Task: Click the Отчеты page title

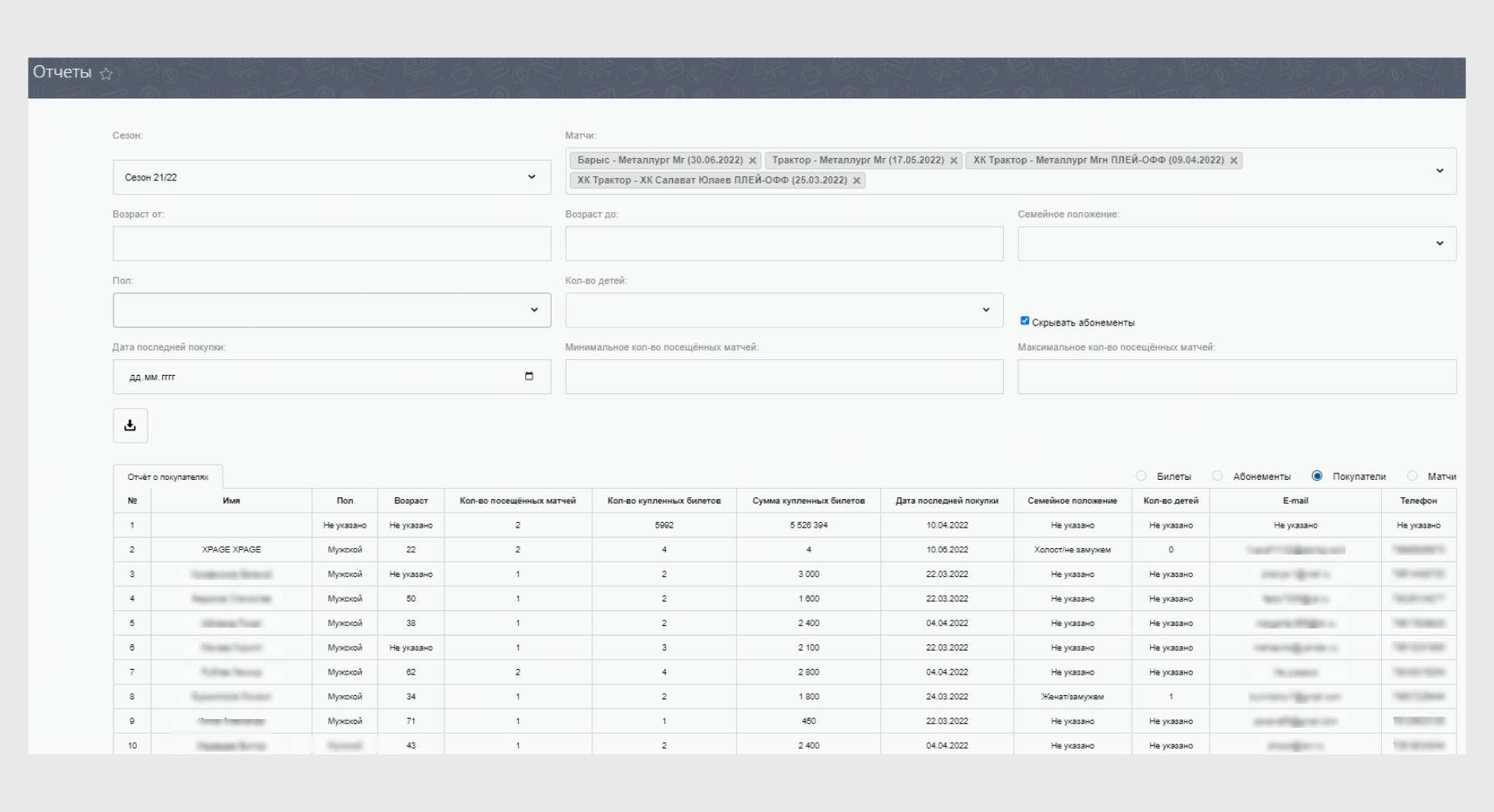Action: point(62,72)
